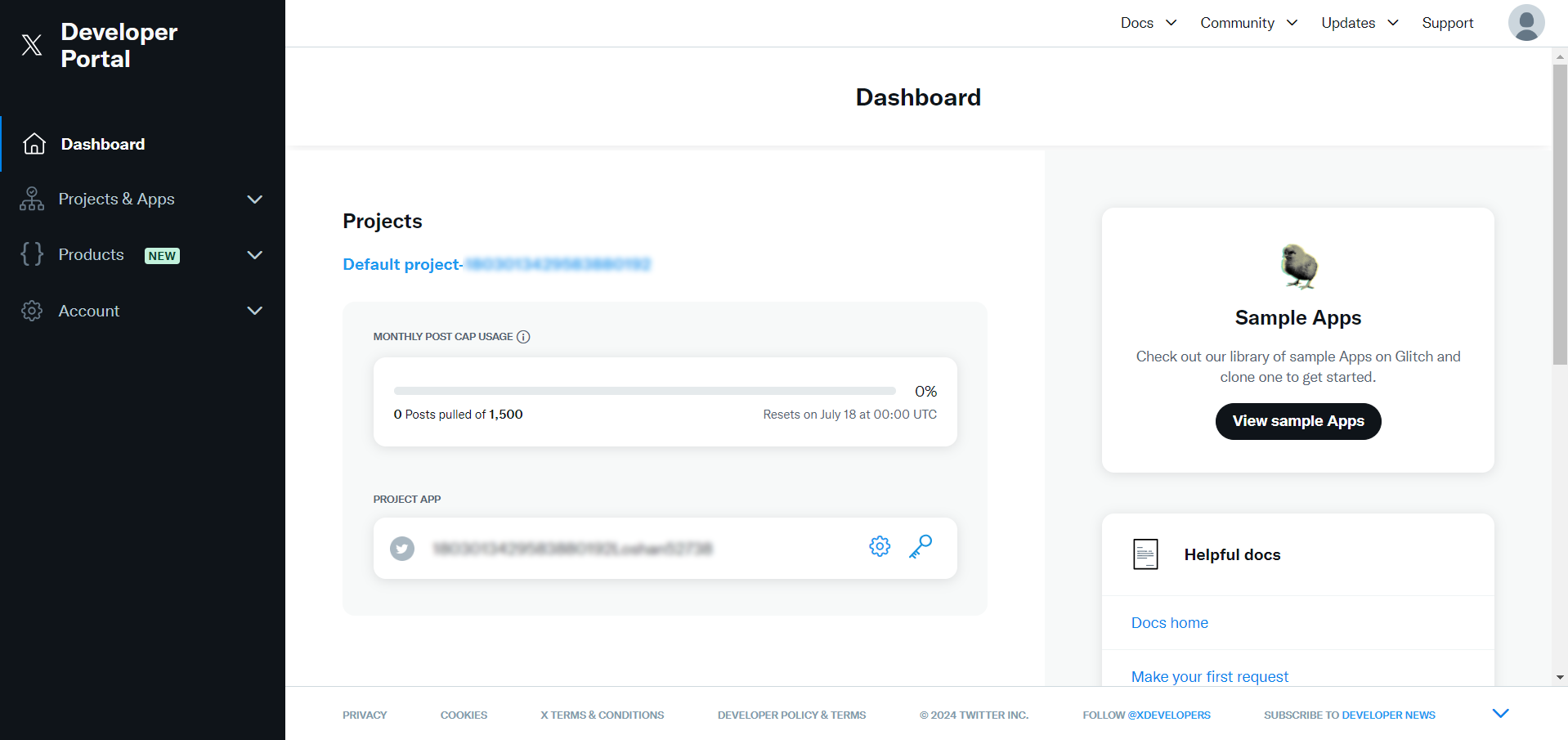Image resolution: width=1568 pixels, height=740 pixels.
Task: Collapse the footer with the blue chevron
Action: 1500,714
